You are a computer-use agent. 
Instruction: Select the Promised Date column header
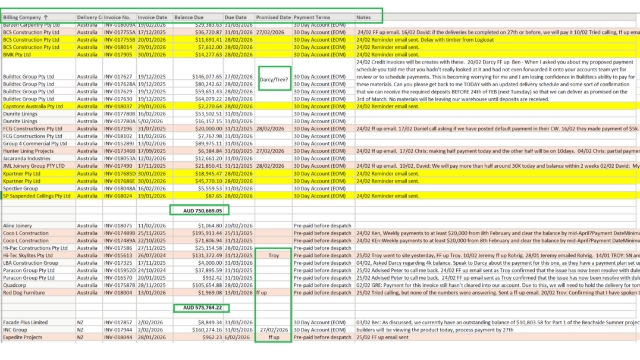(273, 18)
